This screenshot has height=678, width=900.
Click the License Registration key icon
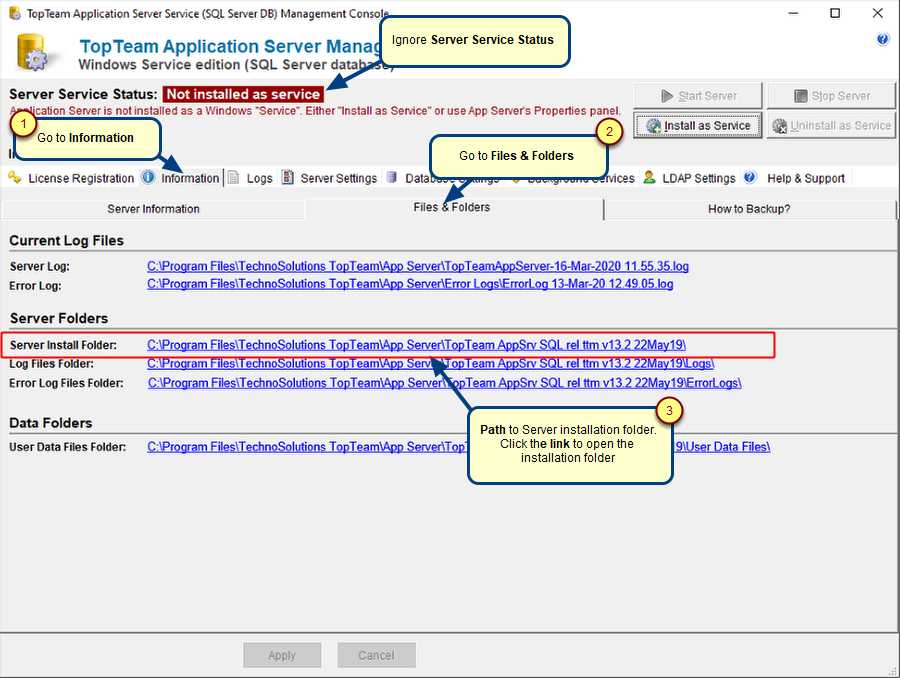coord(15,177)
